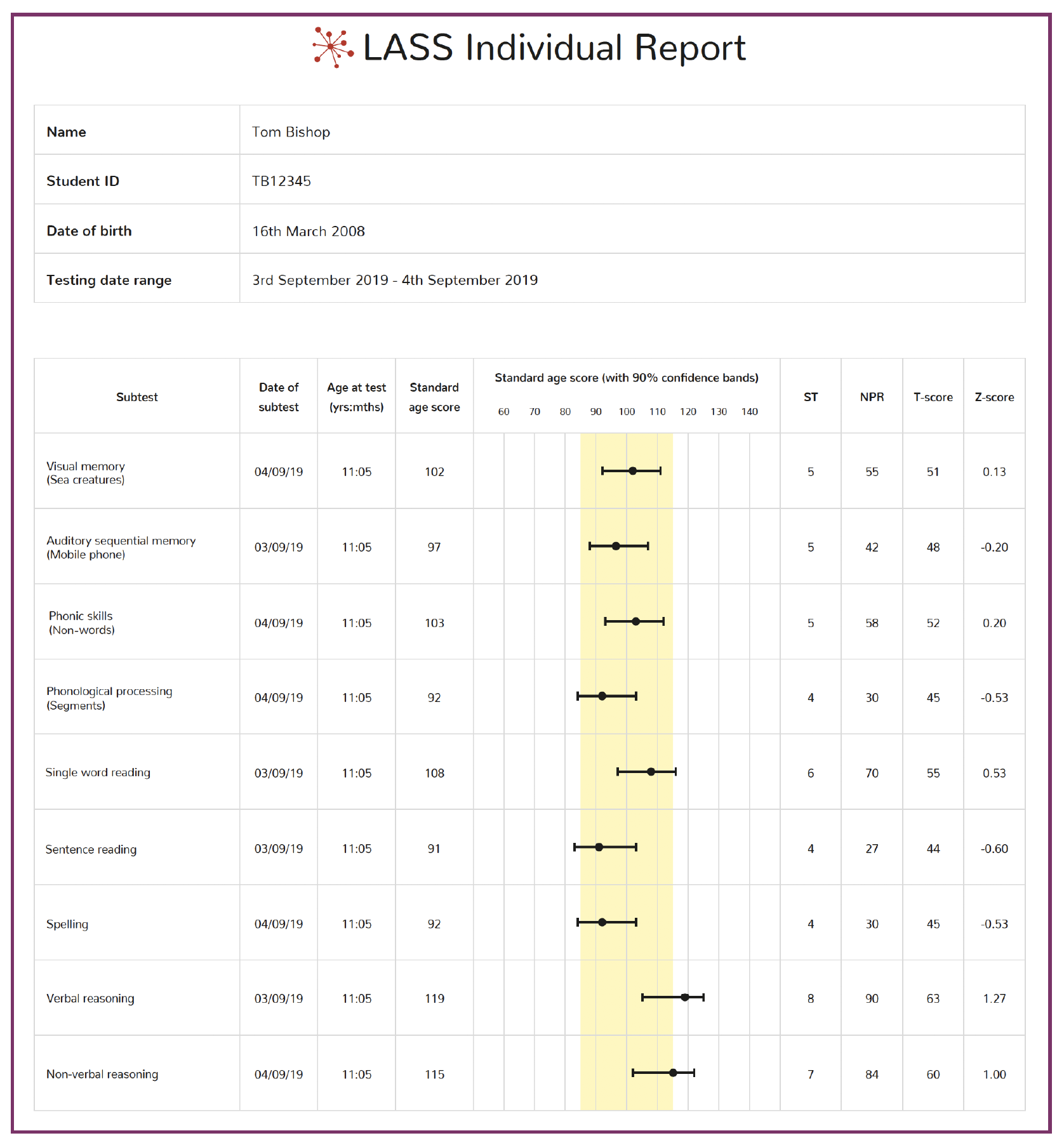1064x1145 pixels.
Task: Click Phonic skills score 103
Action: coord(434,623)
